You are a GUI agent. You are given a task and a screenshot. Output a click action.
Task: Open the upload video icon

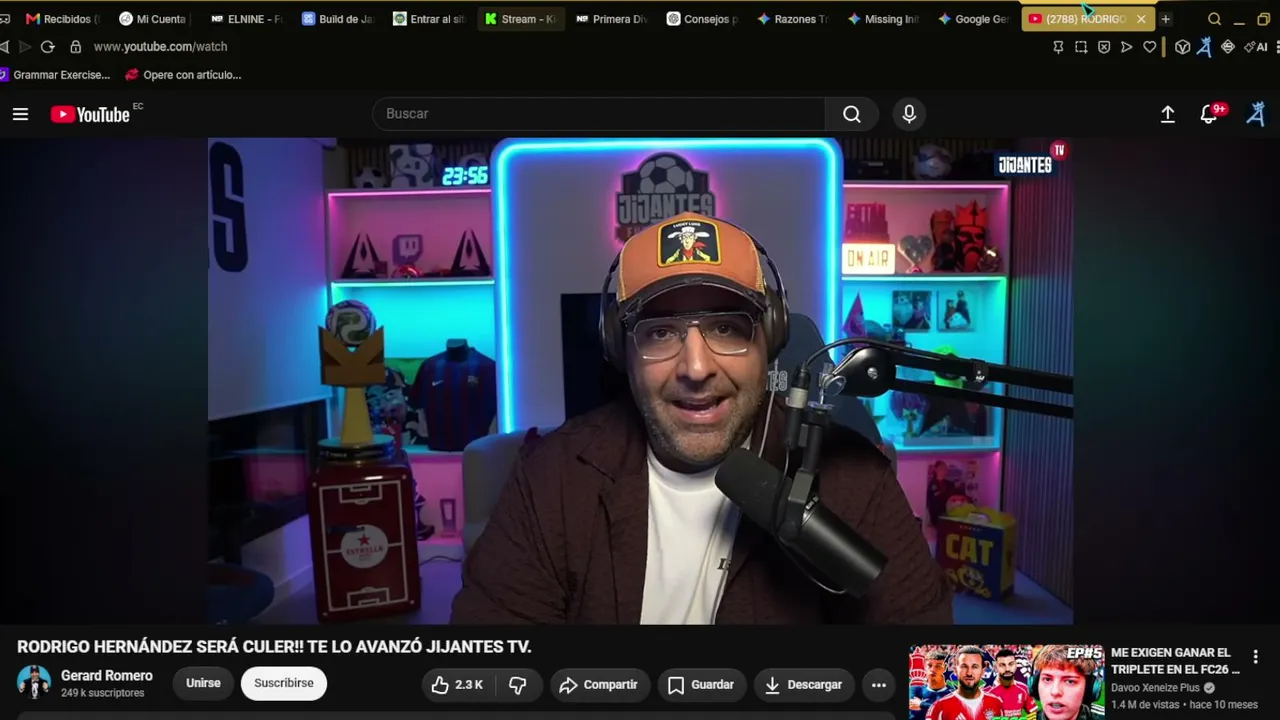[x=1167, y=114]
